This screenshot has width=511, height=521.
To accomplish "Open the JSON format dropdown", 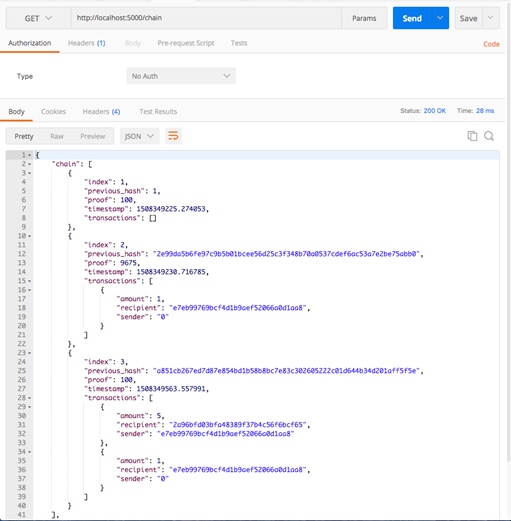I will coord(139,136).
